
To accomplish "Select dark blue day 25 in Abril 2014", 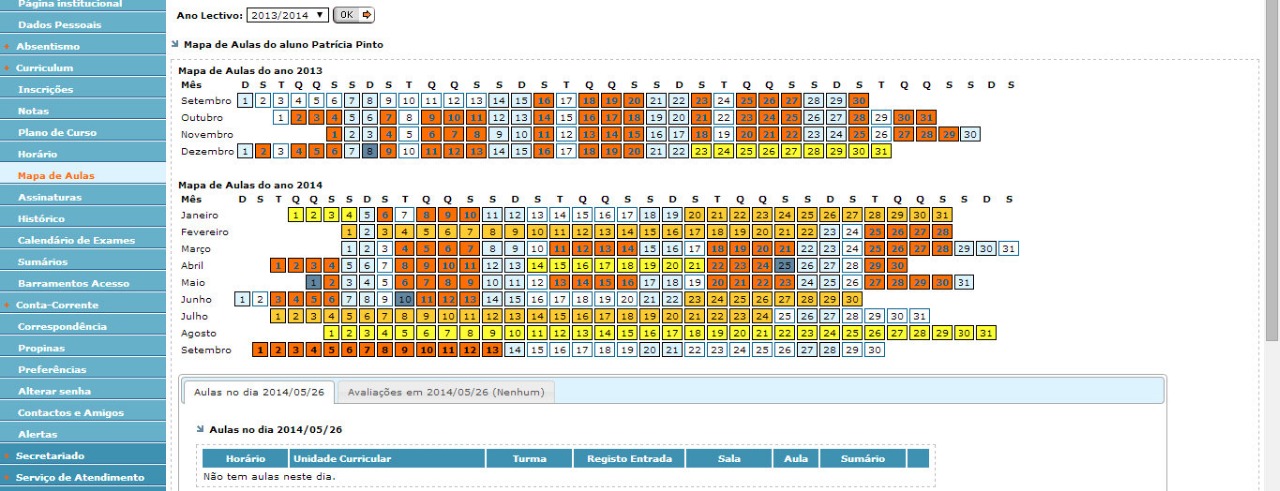I will (785, 265).
